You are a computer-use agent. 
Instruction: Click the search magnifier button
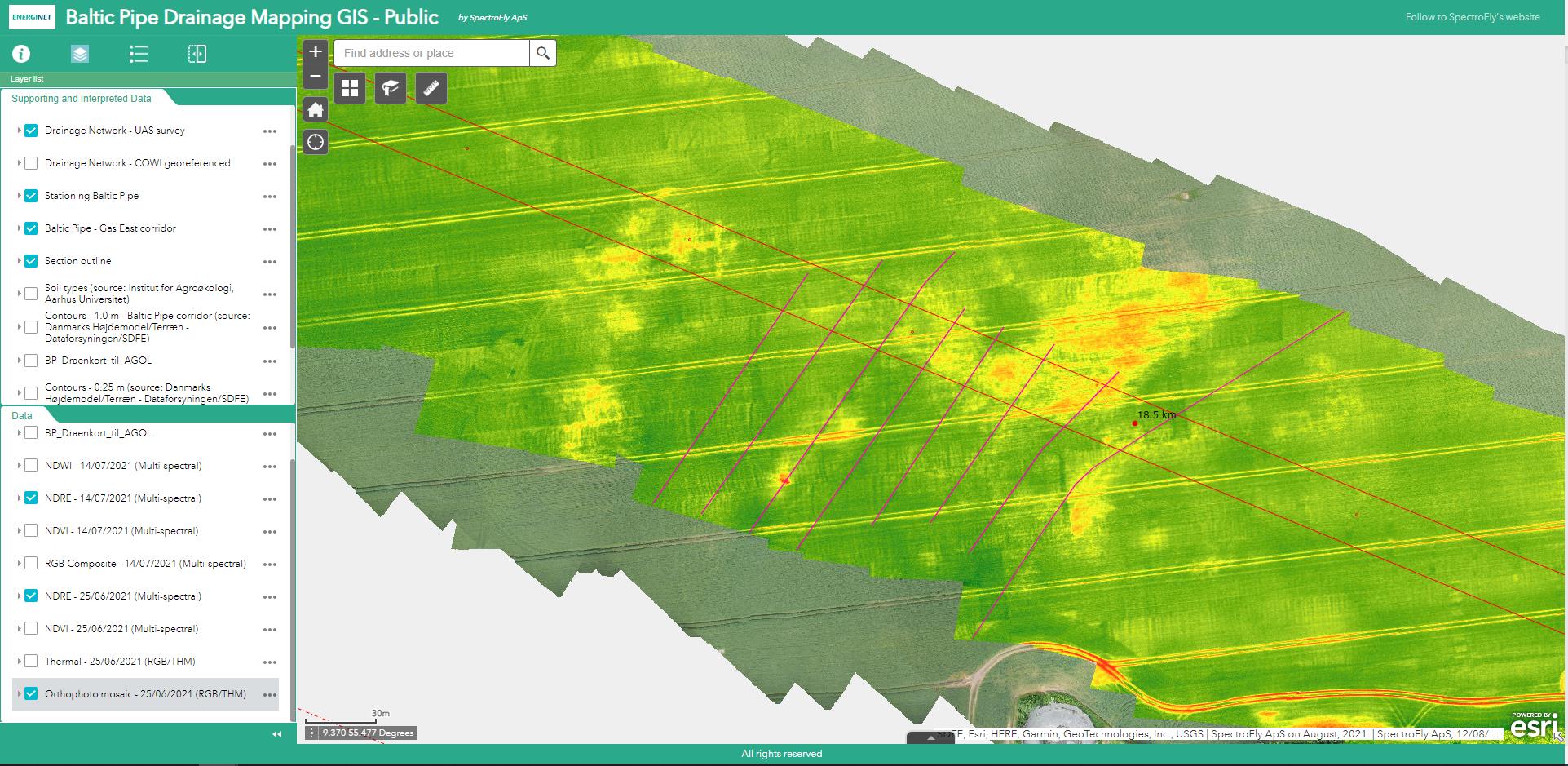pos(543,53)
